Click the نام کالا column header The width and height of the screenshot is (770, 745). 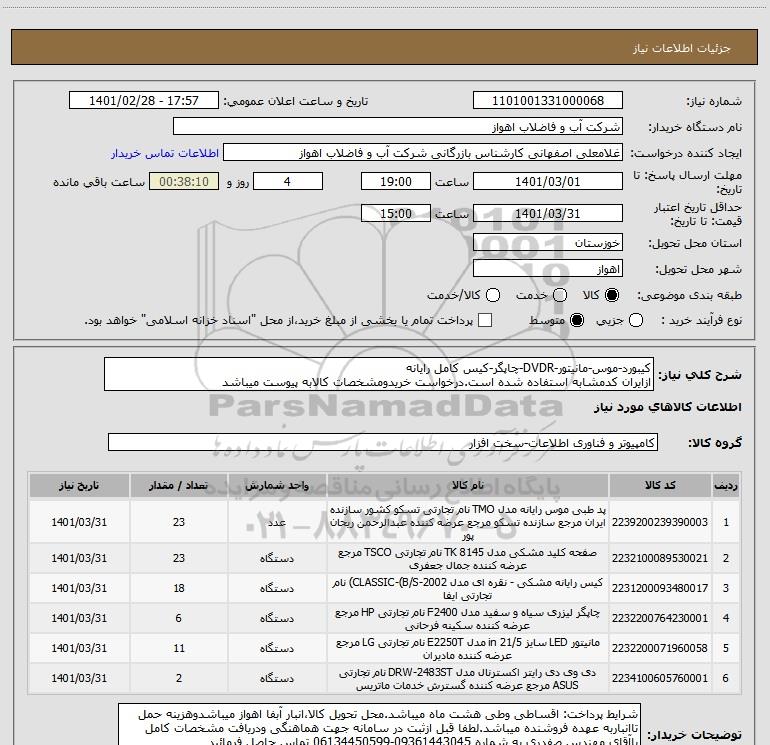[468, 485]
